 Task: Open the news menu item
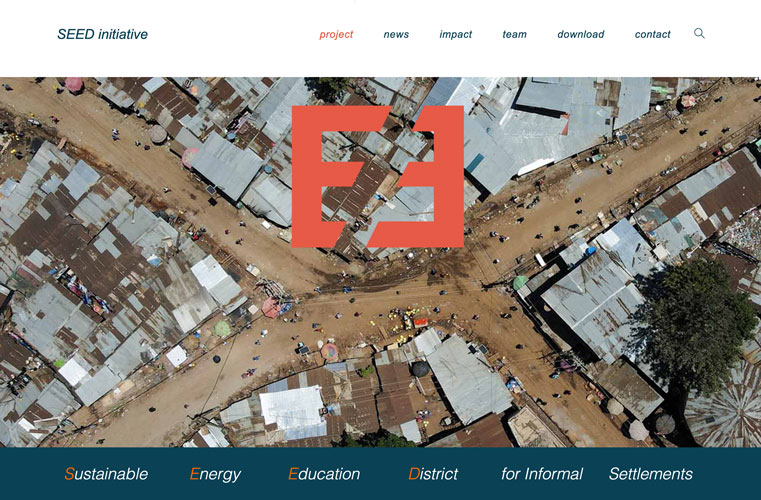[396, 34]
